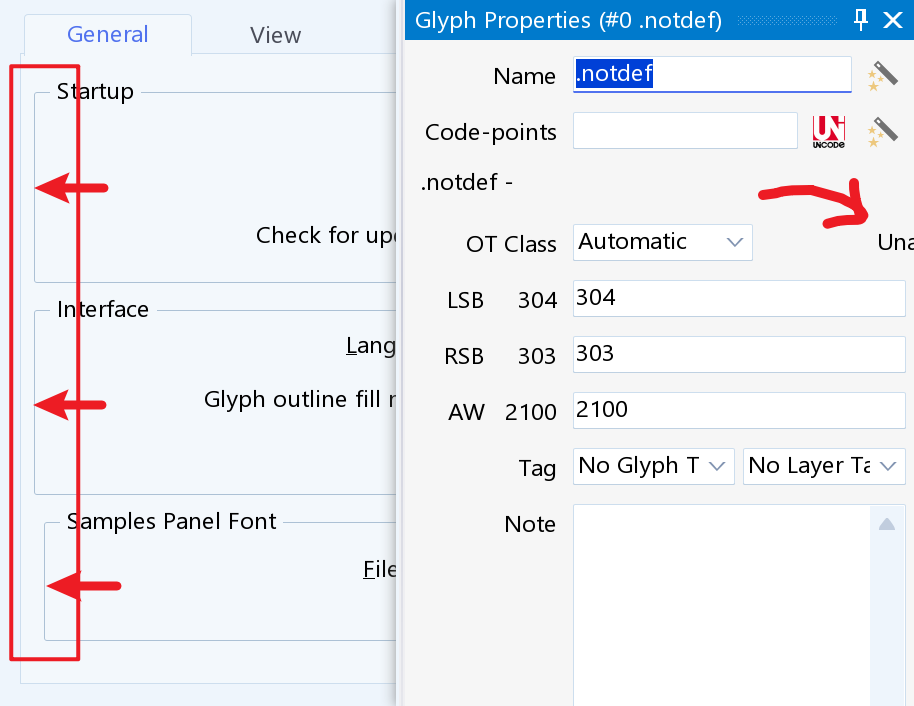This screenshot has height=706, width=914.
Task: Click the Note scrollbar up arrow
Action: [x=887, y=524]
